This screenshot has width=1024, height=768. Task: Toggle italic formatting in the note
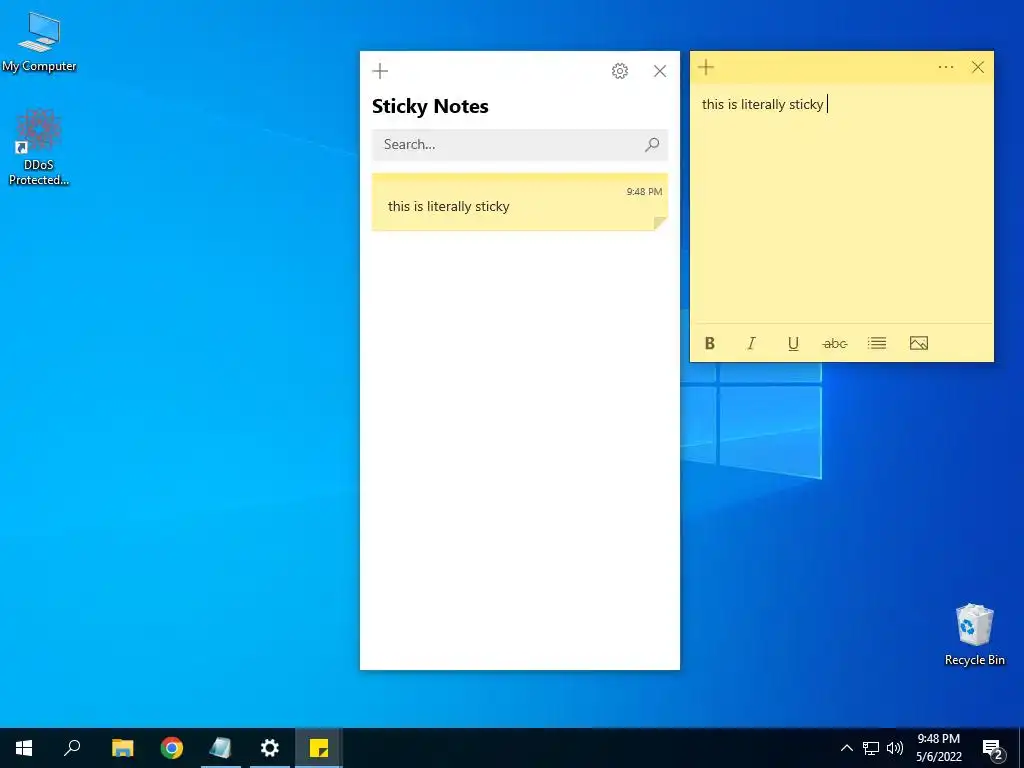(x=752, y=344)
